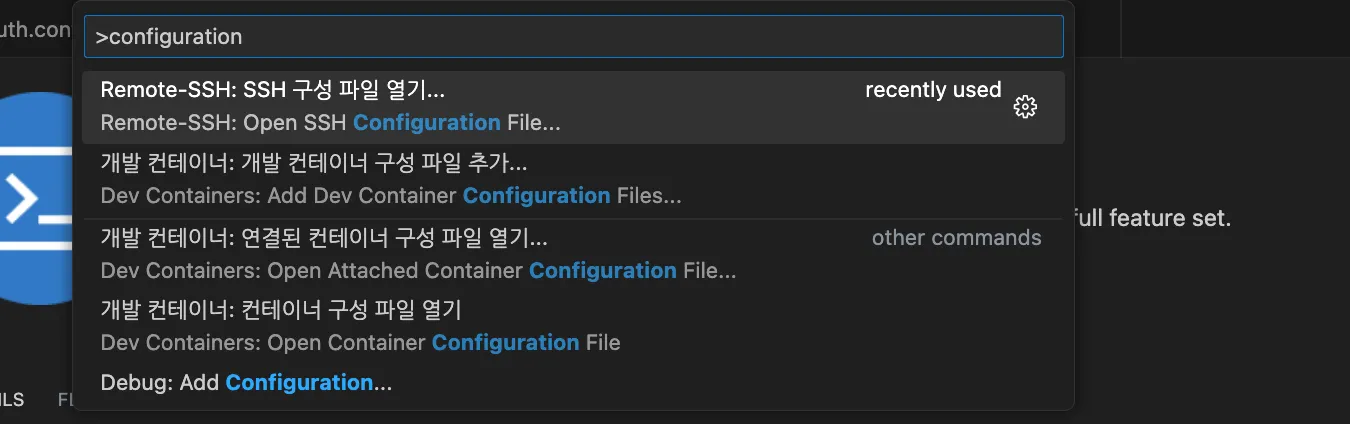Select Debug: Add Configuration command

point(246,383)
